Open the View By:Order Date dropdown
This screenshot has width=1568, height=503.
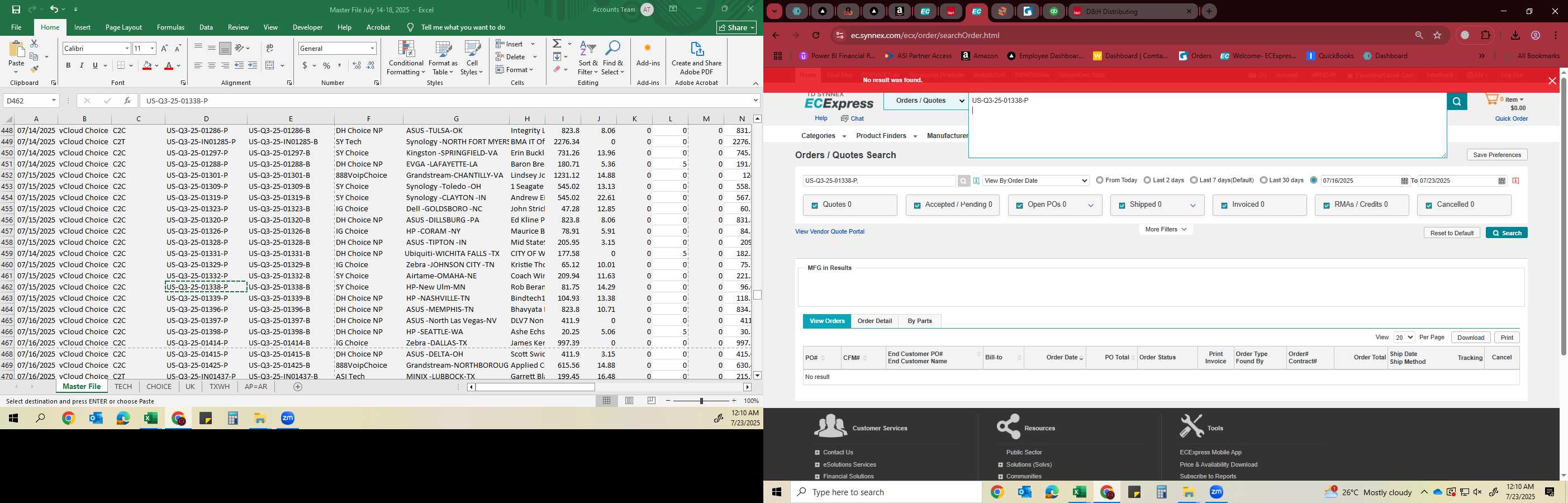tap(1035, 181)
